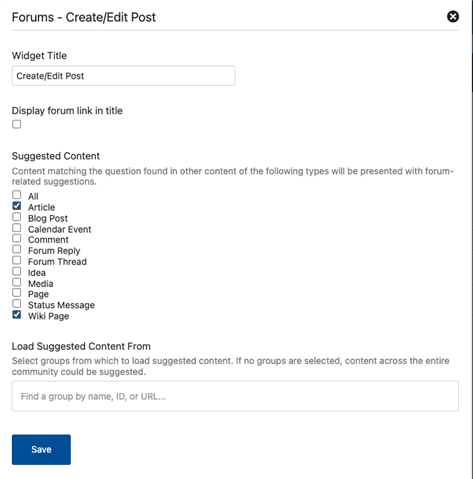Tick the Blog Post checkbox
The image size is (473, 479).
[17, 217]
